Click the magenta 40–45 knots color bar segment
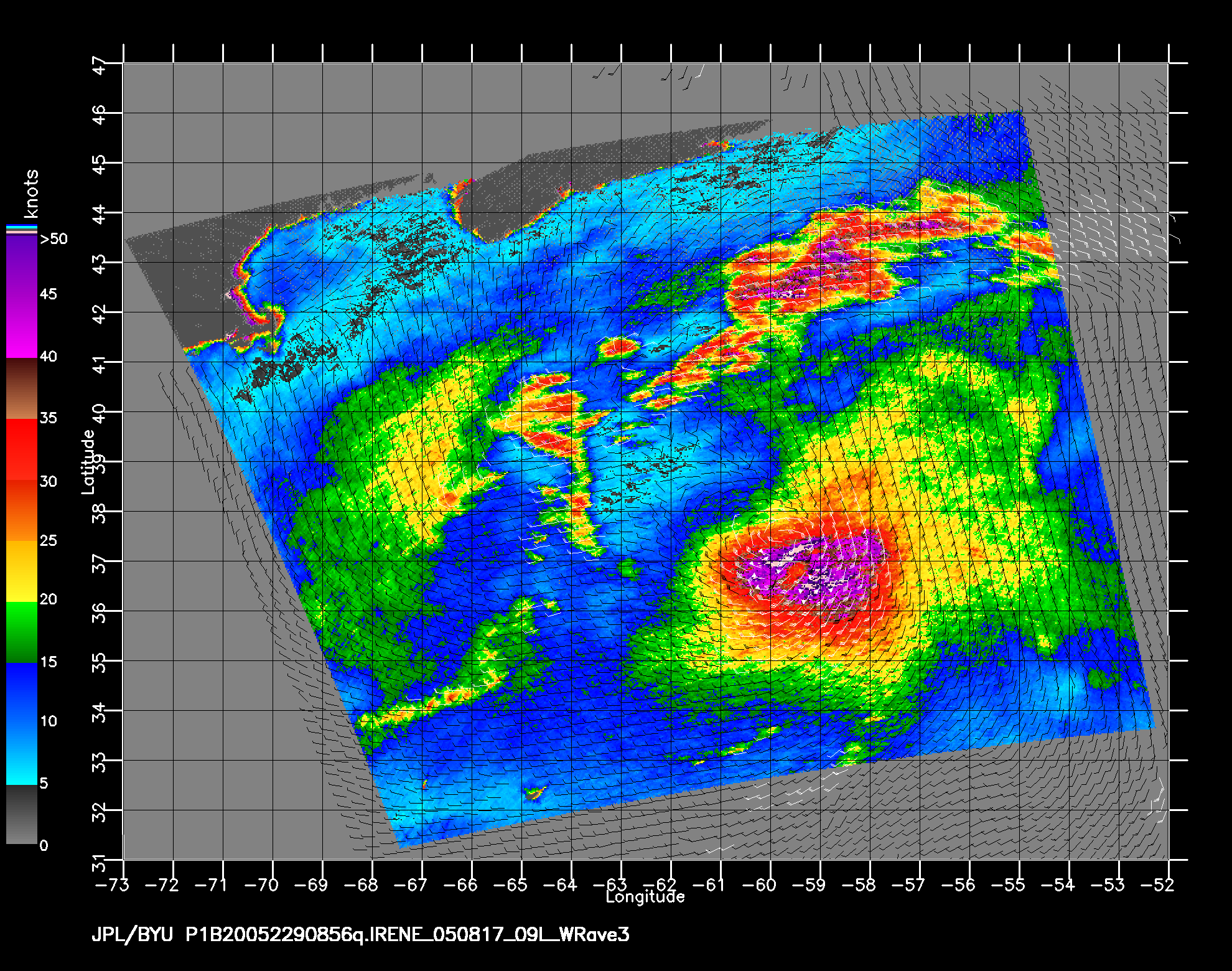 22,327
